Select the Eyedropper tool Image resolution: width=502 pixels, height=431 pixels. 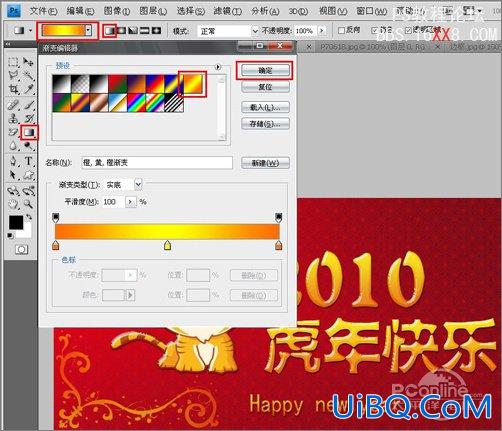(x=28, y=89)
